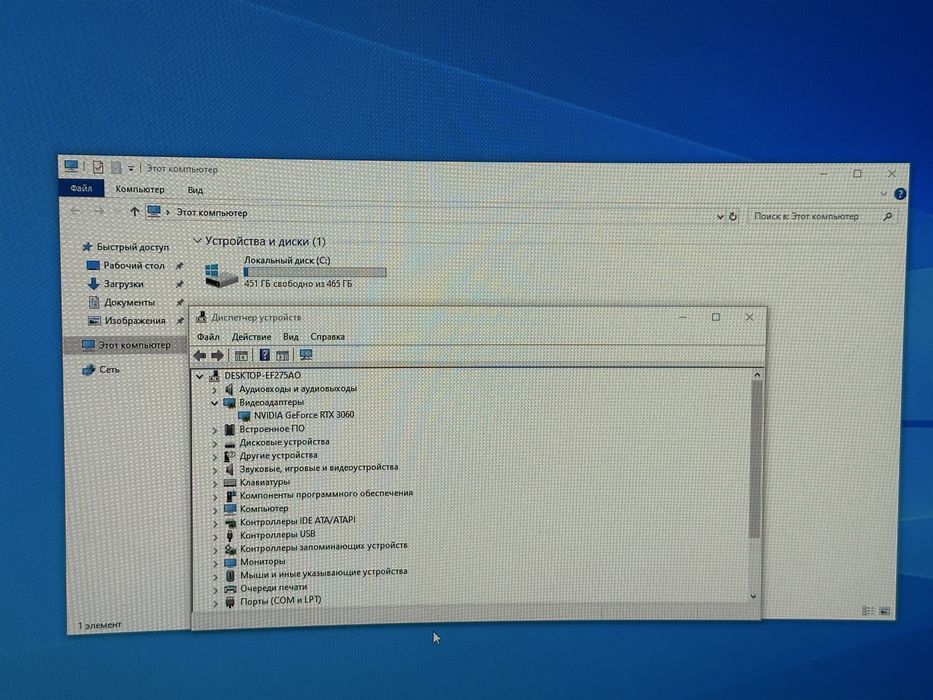Screen dimensions: 933x700
Task: Click show/hide console tree toolbar icon
Action: pos(241,356)
